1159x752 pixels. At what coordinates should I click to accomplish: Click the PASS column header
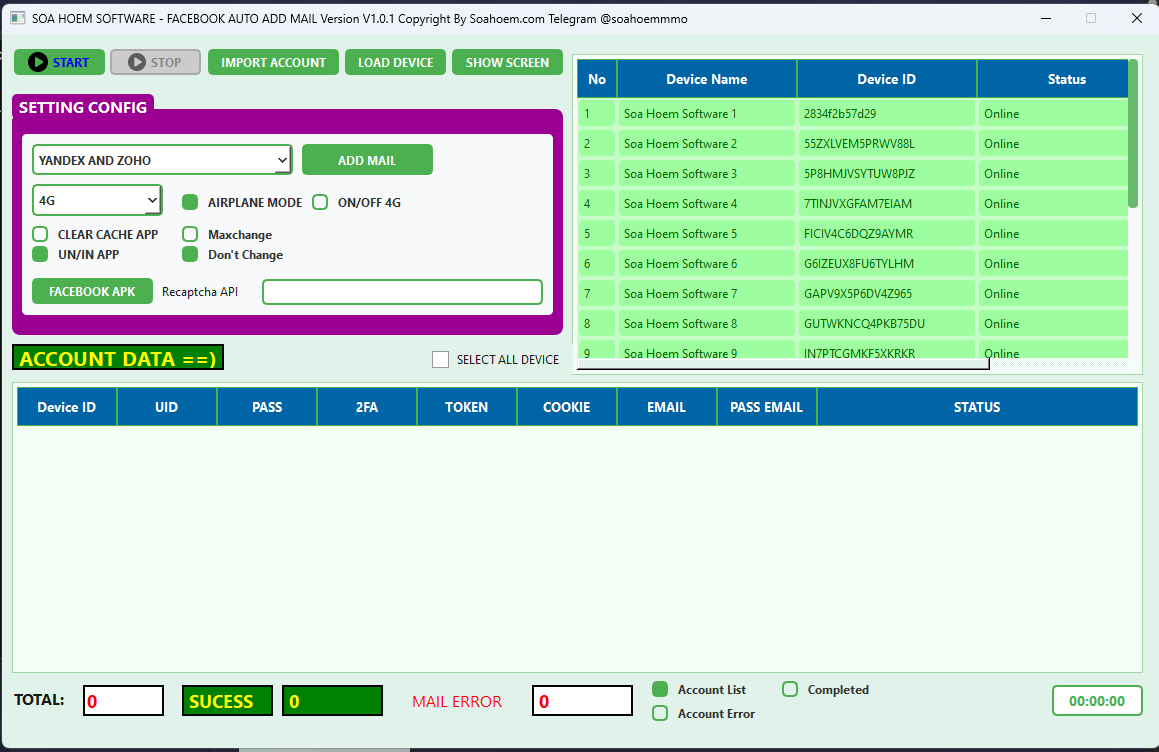click(267, 407)
